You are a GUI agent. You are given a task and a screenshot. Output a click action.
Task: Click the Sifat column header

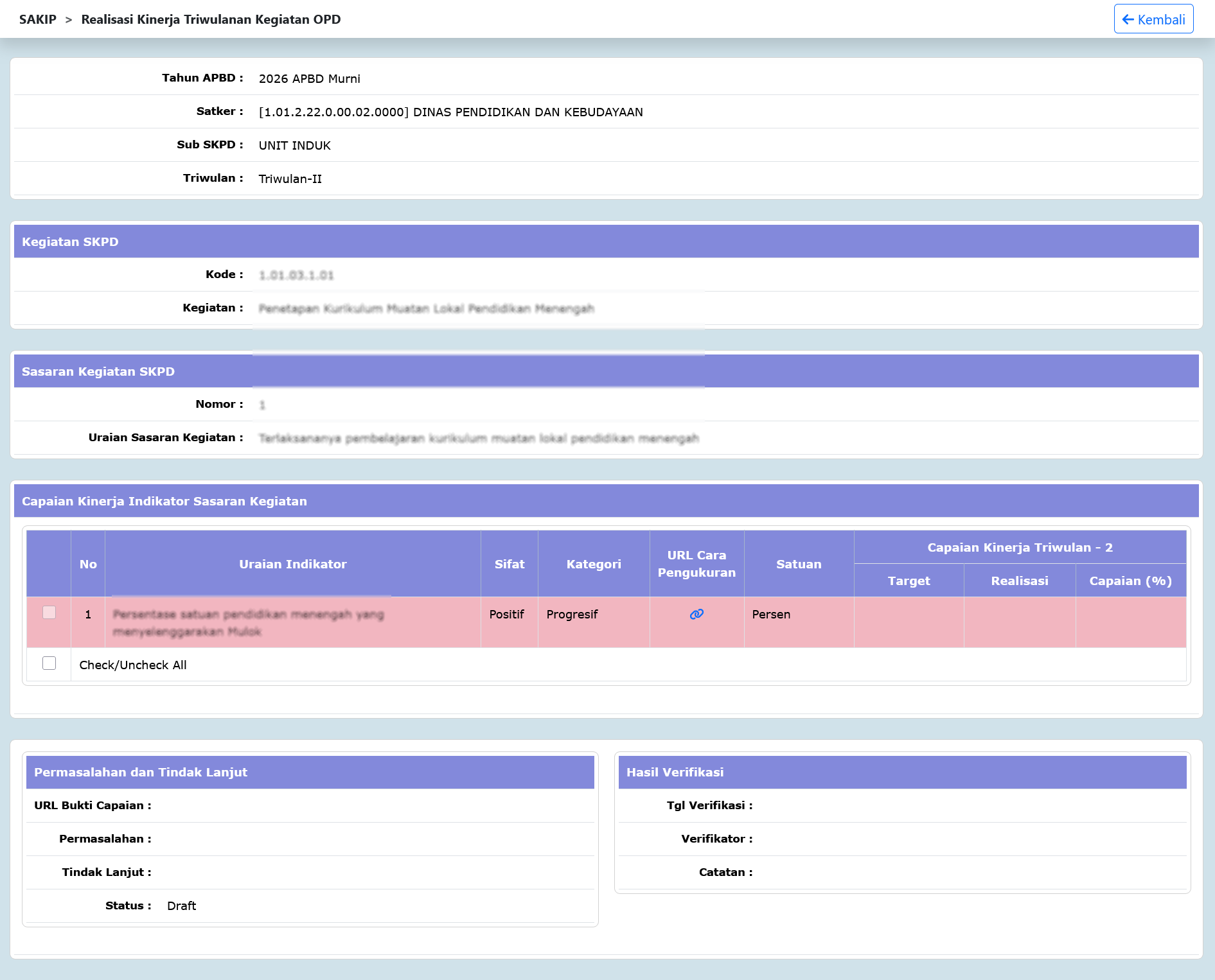click(510, 564)
